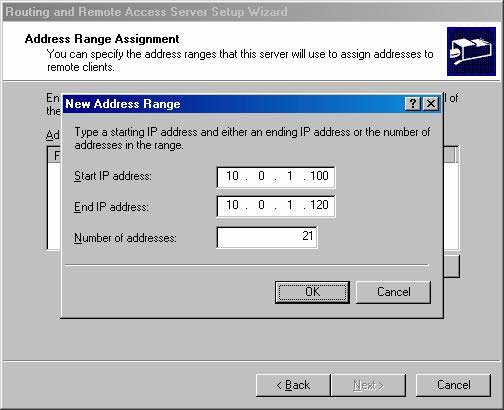Select third octet 1 of Start IP
The height and width of the screenshot is (410, 504).
click(x=290, y=176)
